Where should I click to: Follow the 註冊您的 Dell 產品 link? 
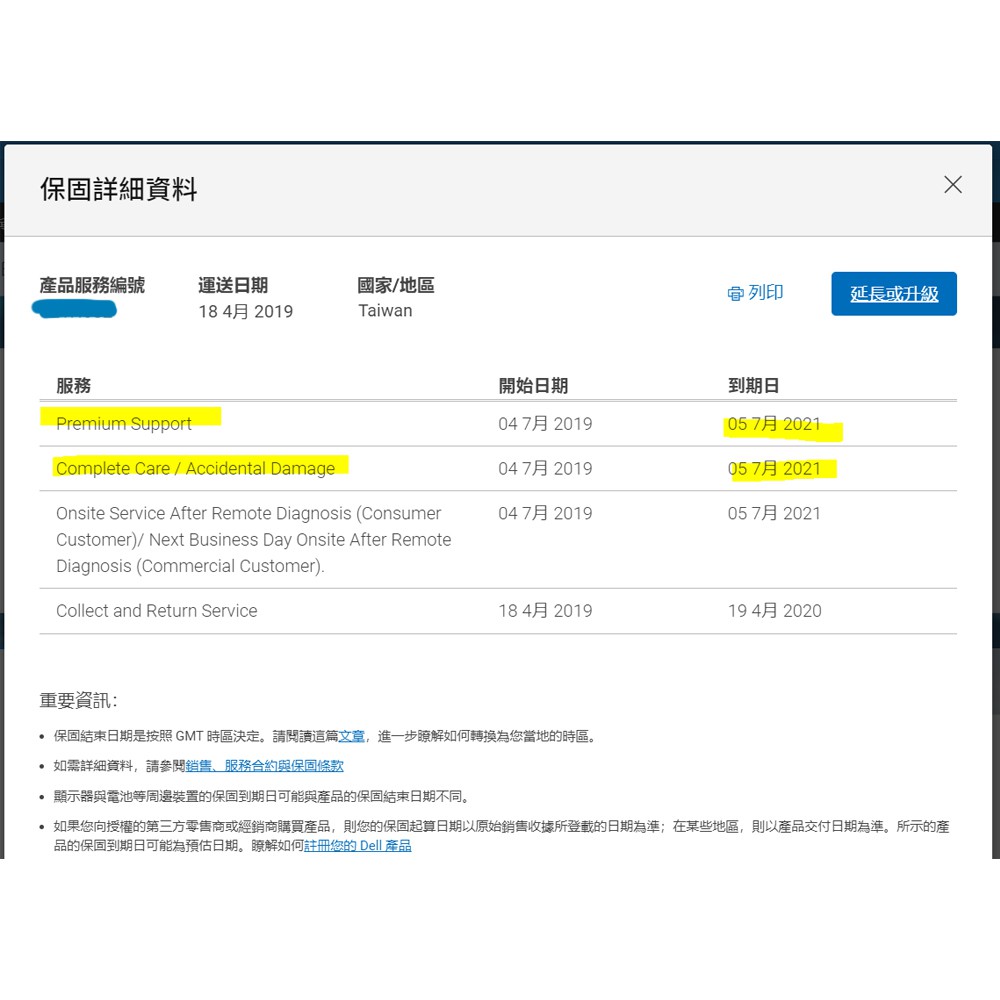point(358,846)
